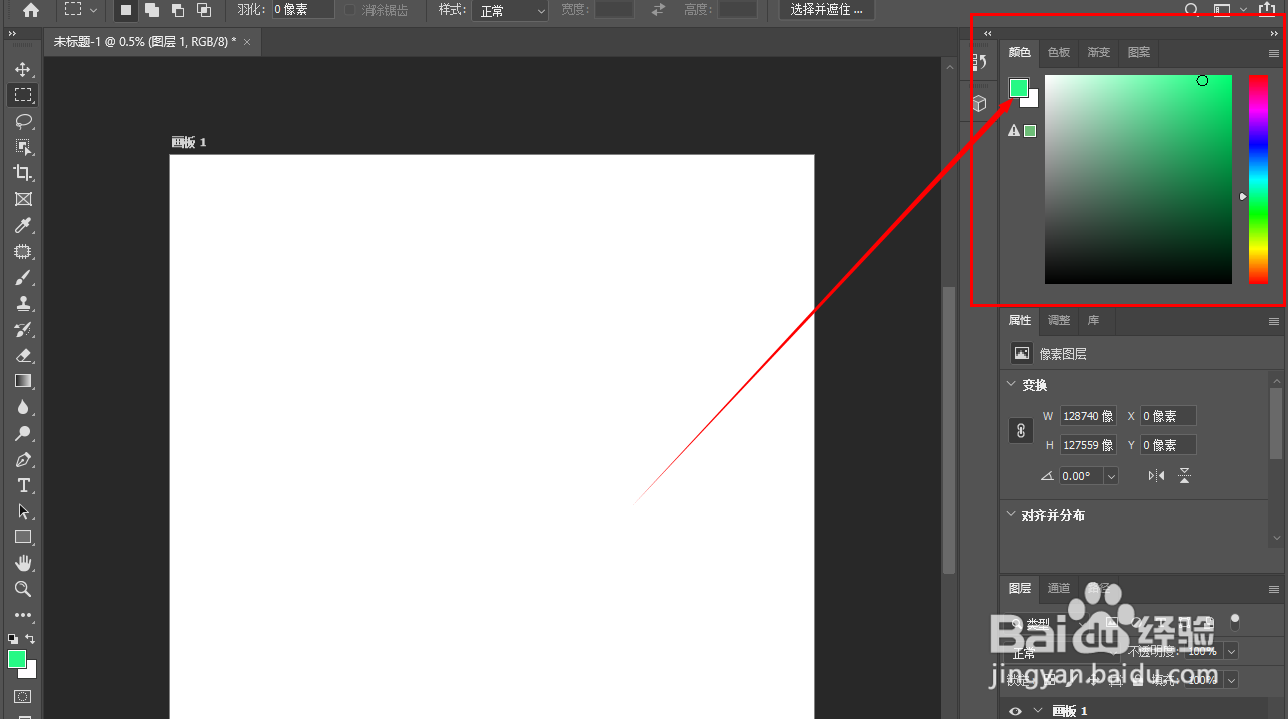The height and width of the screenshot is (719, 1288).
Task: Select the Object Selection tool
Action: click(x=23, y=147)
